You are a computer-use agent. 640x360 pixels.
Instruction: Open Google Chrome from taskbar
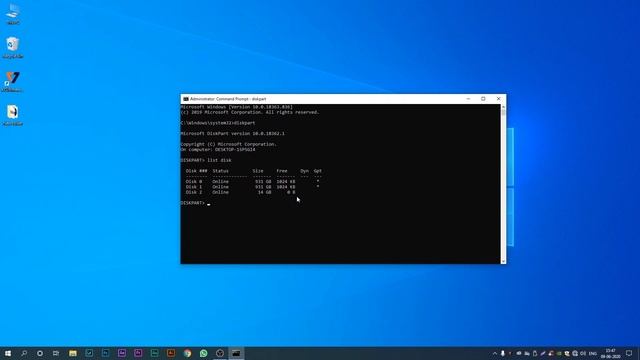[187, 353]
